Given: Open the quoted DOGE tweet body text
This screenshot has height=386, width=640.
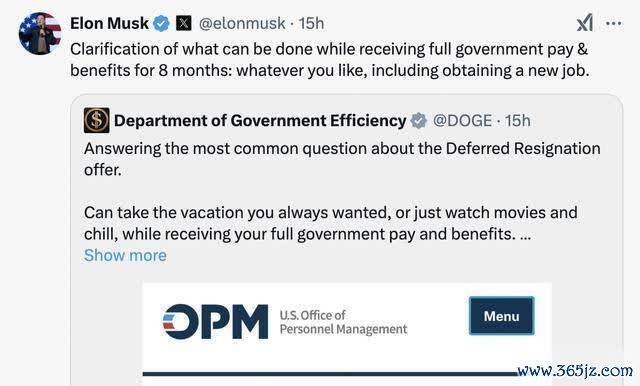Looking at the screenshot, I should tap(342, 191).
